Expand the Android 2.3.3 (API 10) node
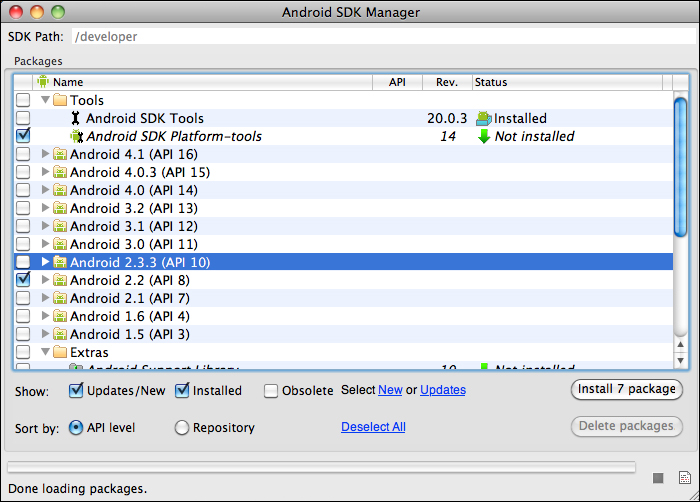 point(45,262)
